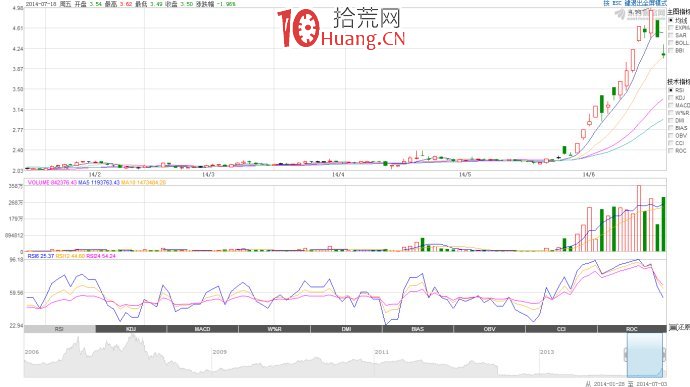Click the RSI12 legend value text
Viewport: 690px width, 387px height.
70,256
